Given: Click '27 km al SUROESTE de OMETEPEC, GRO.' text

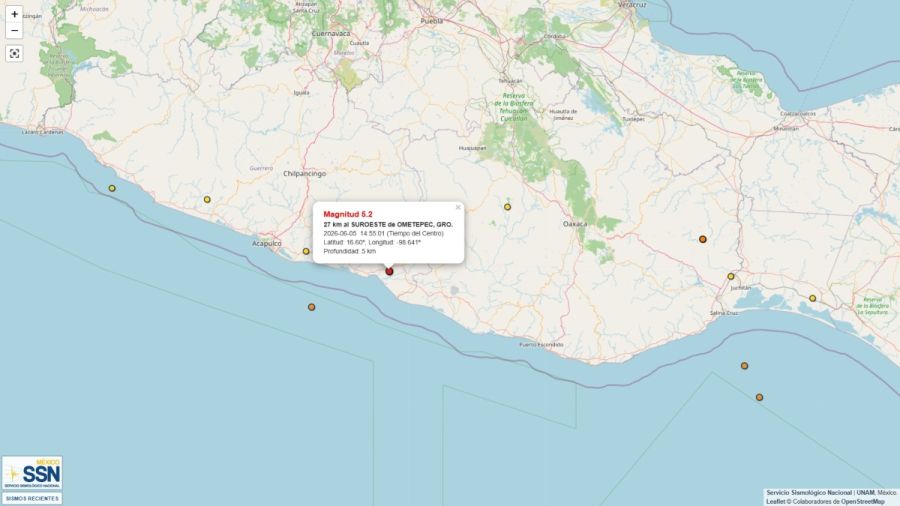Looking at the screenshot, I should pyautogui.click(x=388, y=224).
